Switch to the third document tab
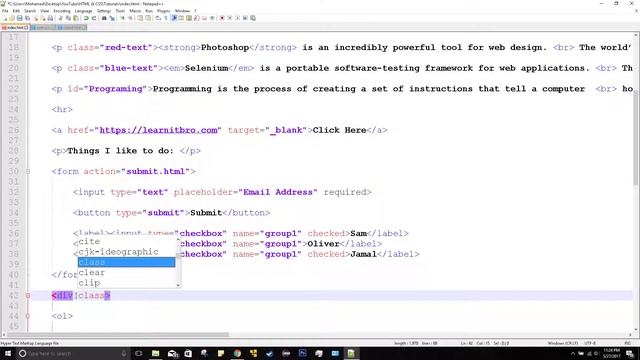The image size is (640, 360). click(72, 27)
